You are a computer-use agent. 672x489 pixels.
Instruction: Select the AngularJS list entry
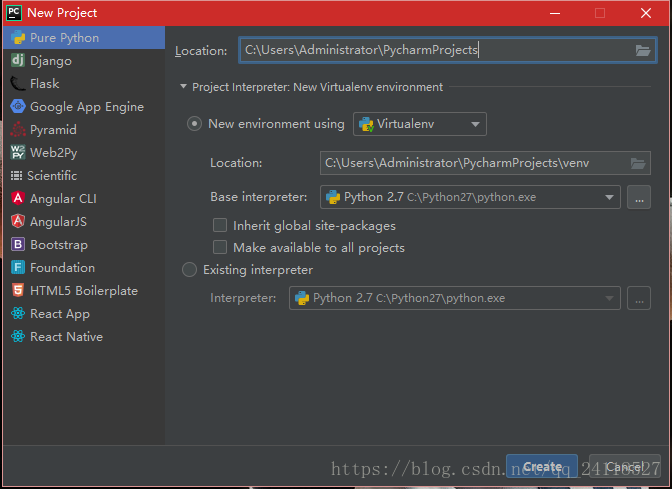(84, 221)
